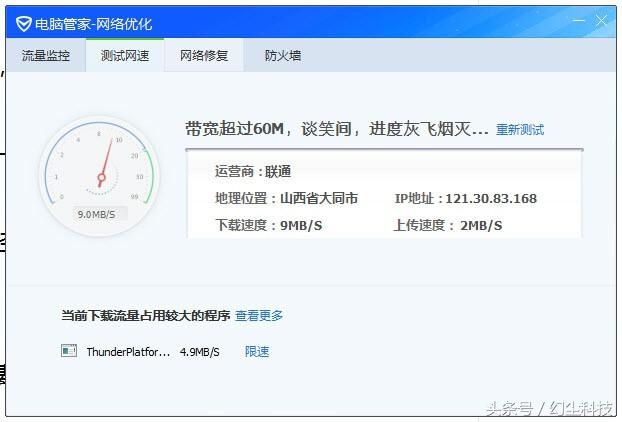The height and width of the screenshot is (422, 622).
Task: Switch to the 流量监控 tab
Action: pos(46,56)
